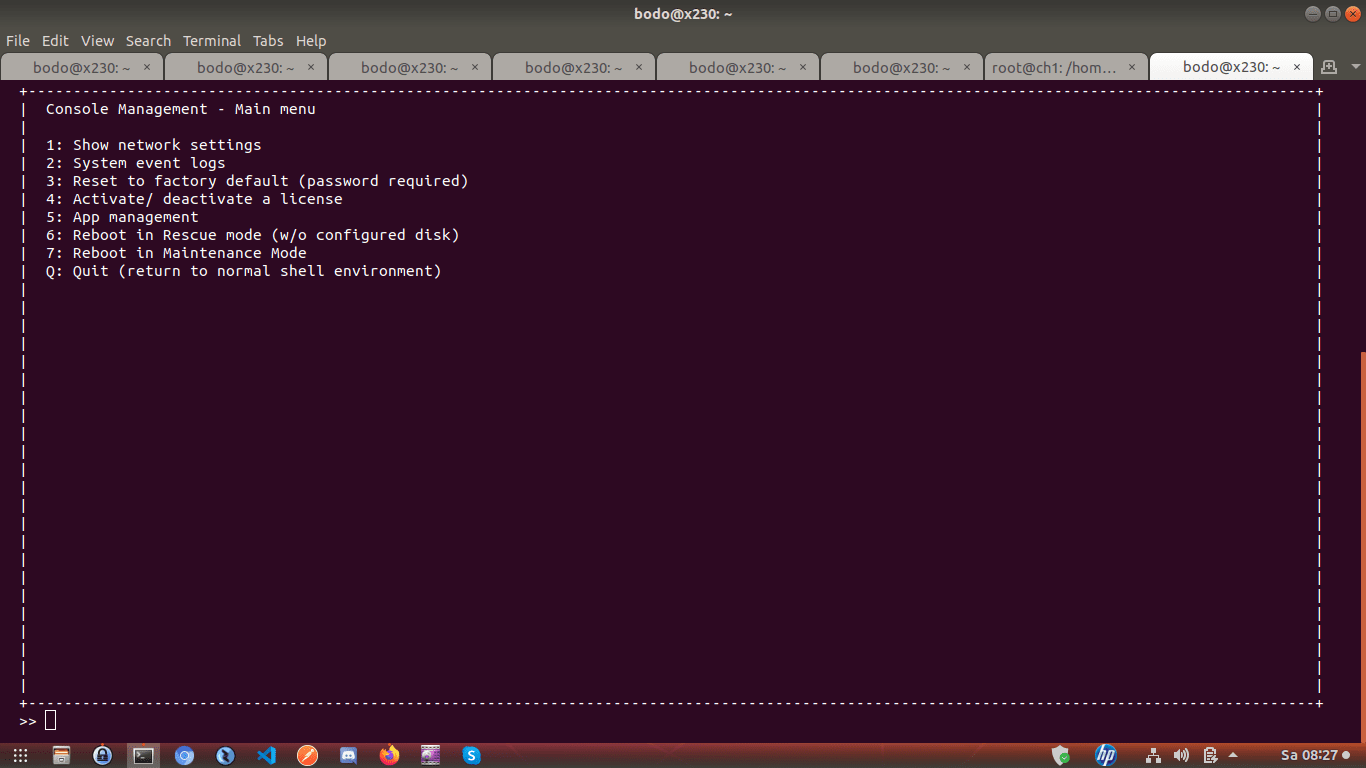Screen dimensions: 1366x768
Task: Click the HP tray icon
Action: 1106,755
